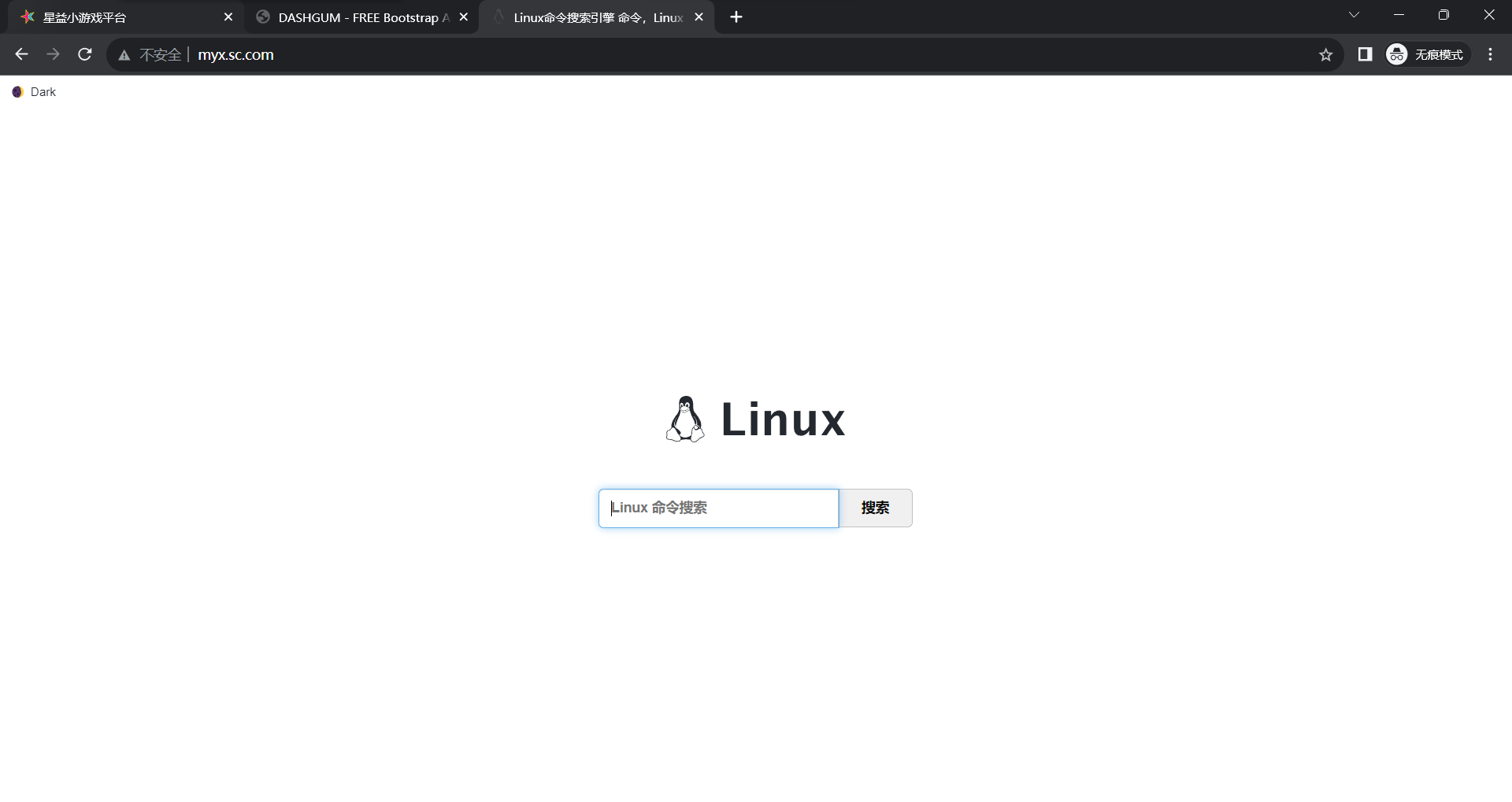Go back to previous page
Viewport: 1512px width, 802px height.
(21, 54)
